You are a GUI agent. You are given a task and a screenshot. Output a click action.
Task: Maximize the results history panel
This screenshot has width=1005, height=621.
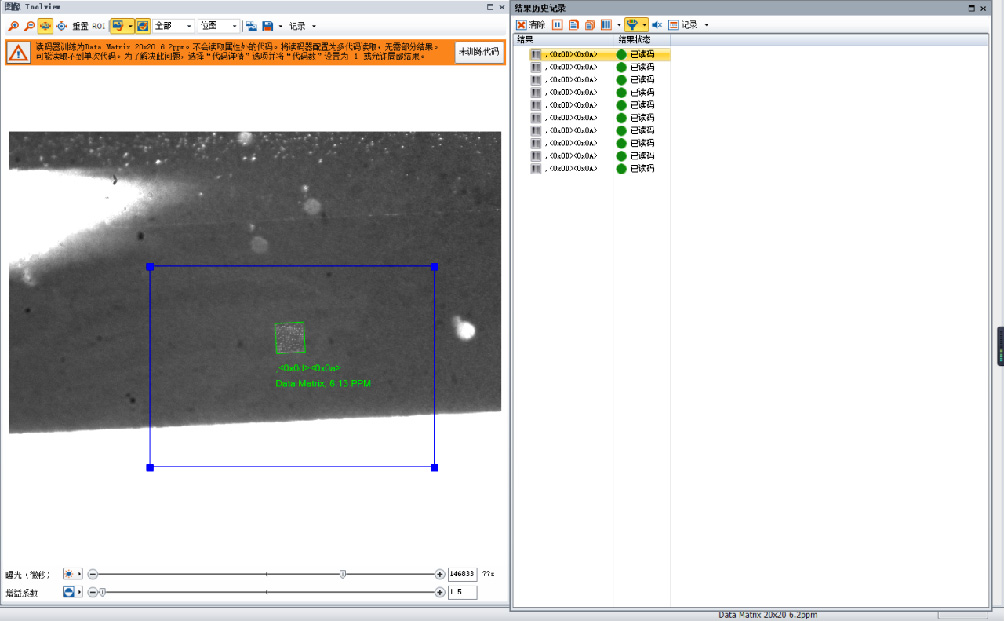972,8
